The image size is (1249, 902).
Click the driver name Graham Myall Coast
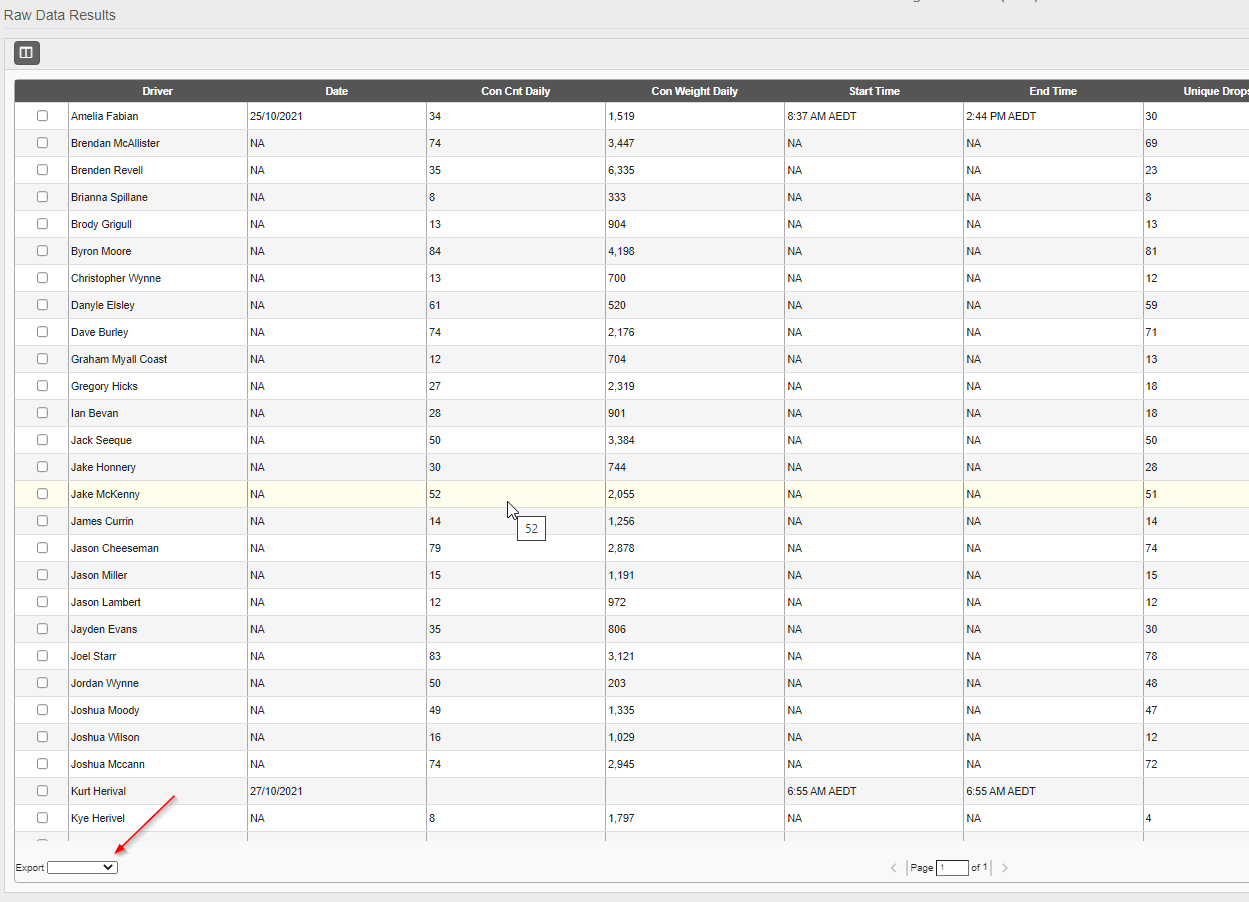119,359
